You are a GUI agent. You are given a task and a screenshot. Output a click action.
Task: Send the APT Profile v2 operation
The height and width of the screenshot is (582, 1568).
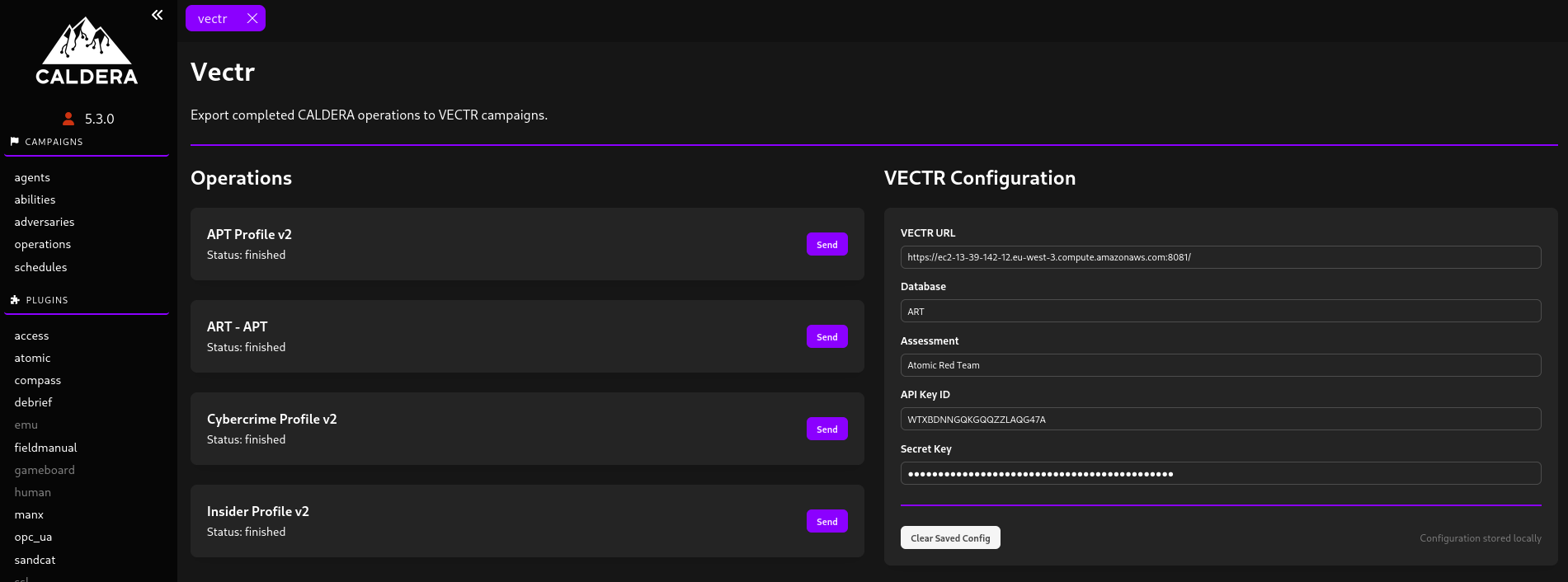pyautogui.click(x=827, y=244)
